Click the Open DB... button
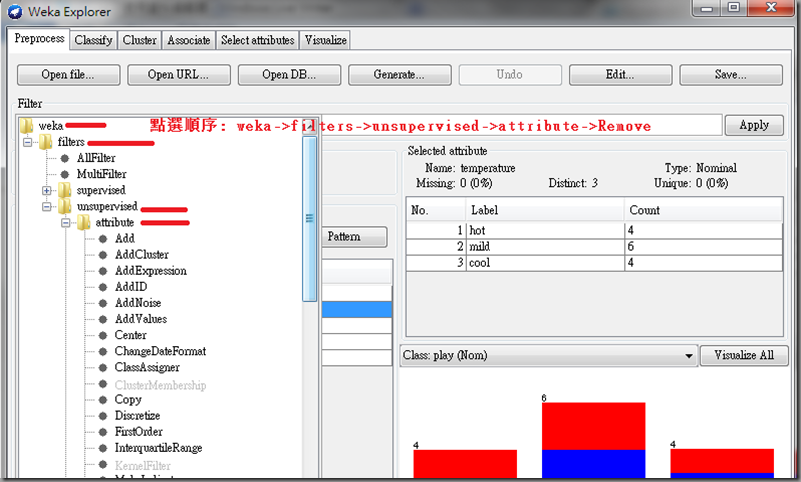Screen dimensions: 801x482 coord(289,75)
